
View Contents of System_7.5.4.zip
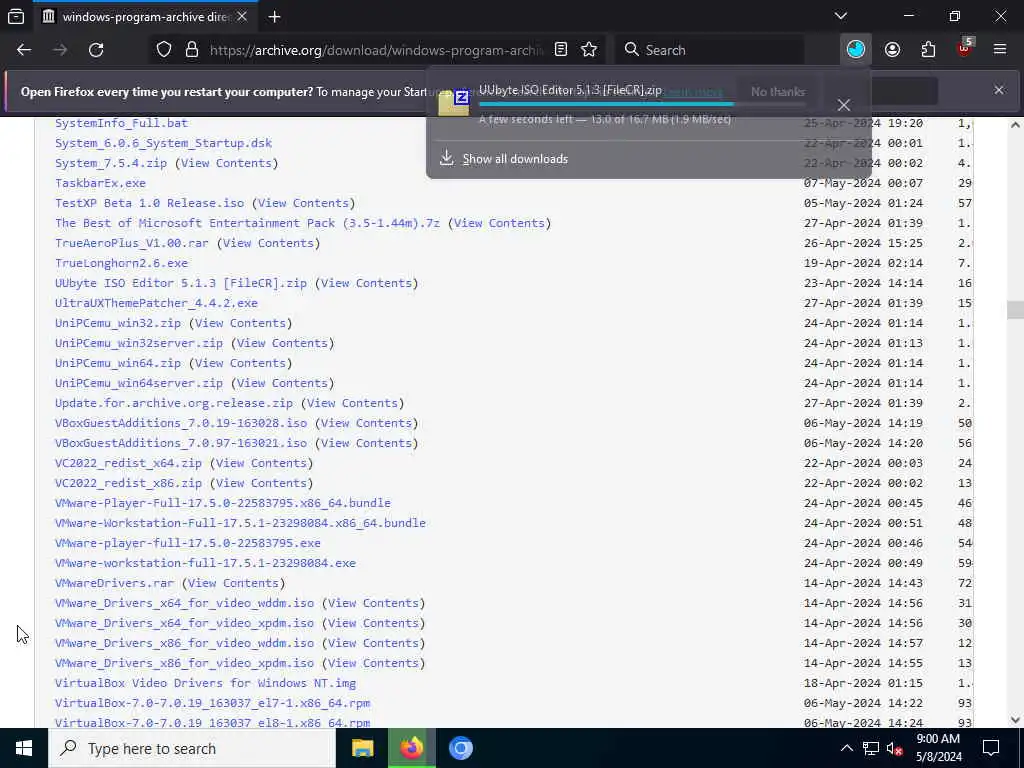(x=226, y=163)
